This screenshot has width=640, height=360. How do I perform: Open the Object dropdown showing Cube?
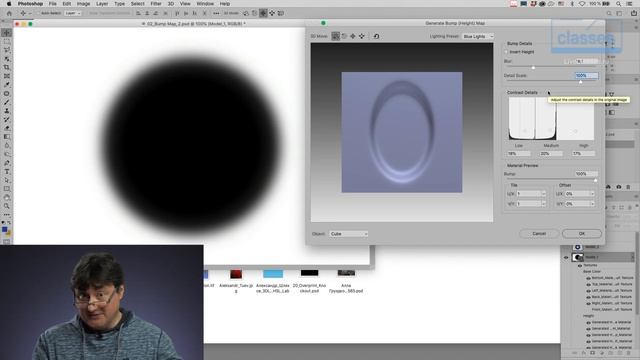(349, 234)
